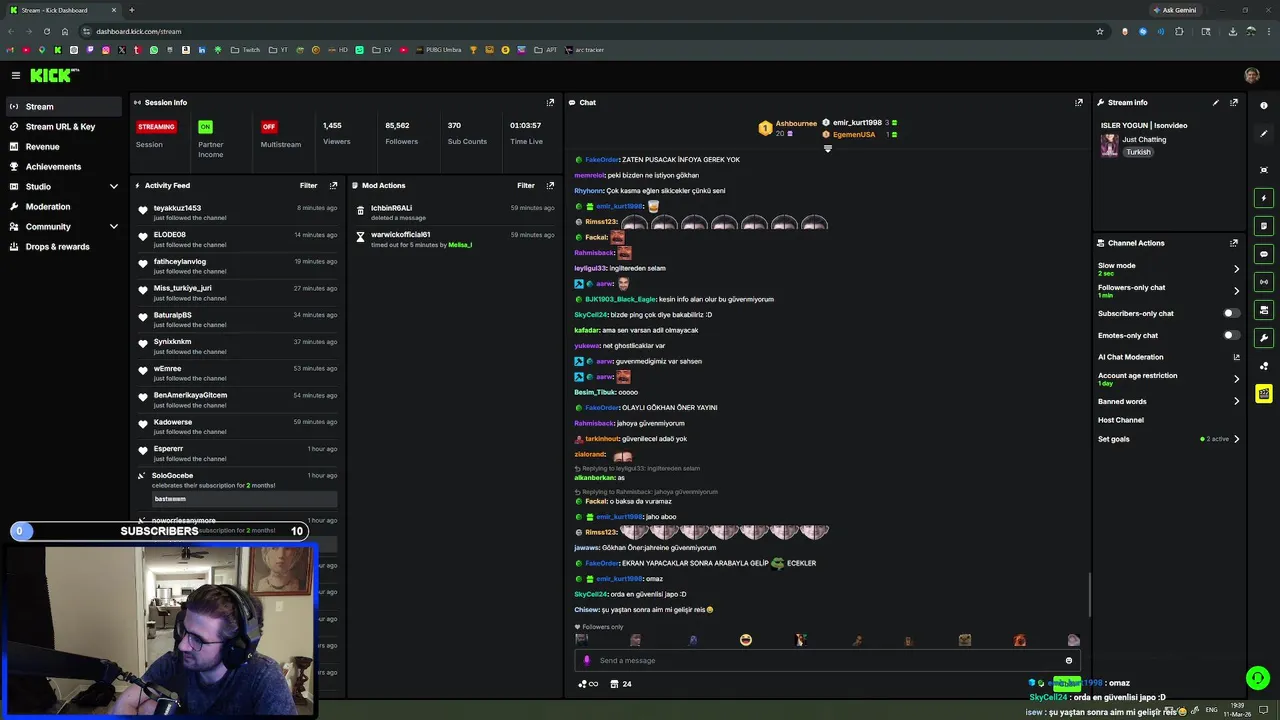Pop out the Mod Actions panel

tap(550, 185)
